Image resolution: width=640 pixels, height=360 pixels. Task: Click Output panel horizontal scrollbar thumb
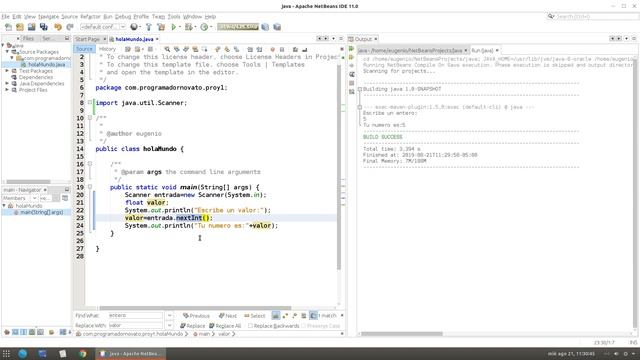pos(402,334)
